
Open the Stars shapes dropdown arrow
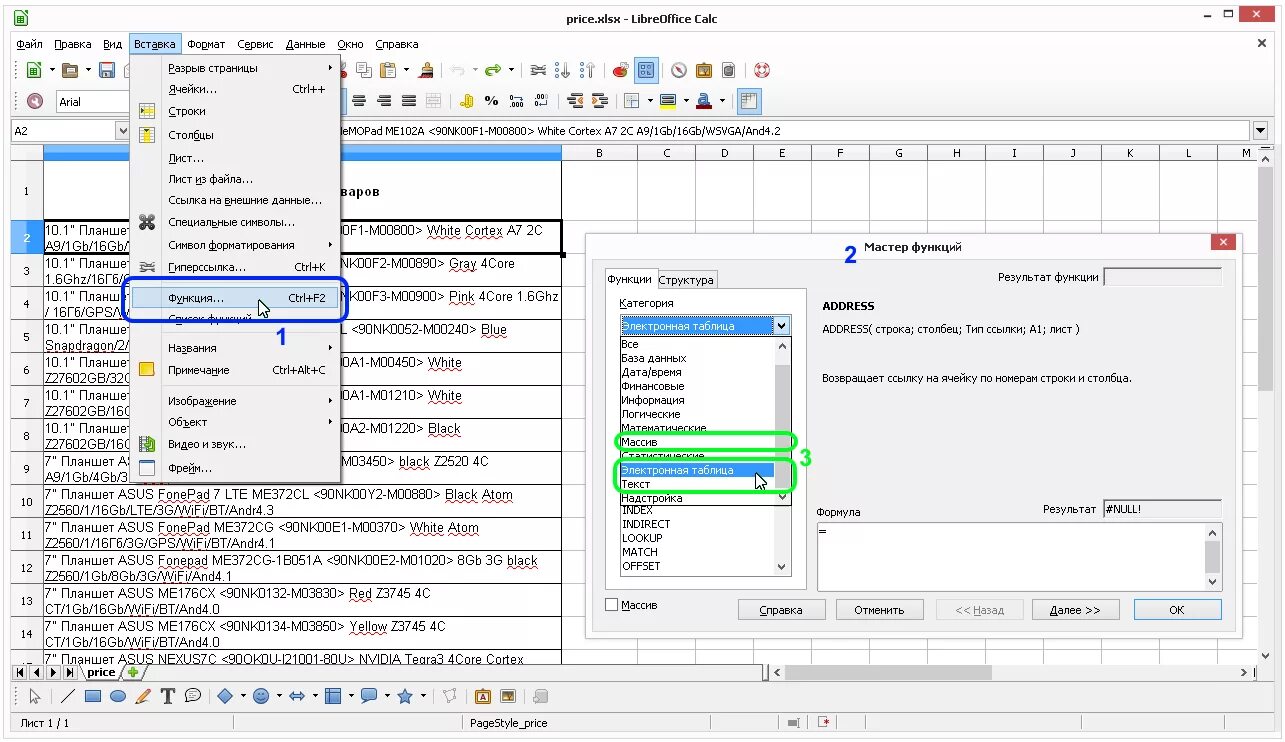[x=423, y=696]
